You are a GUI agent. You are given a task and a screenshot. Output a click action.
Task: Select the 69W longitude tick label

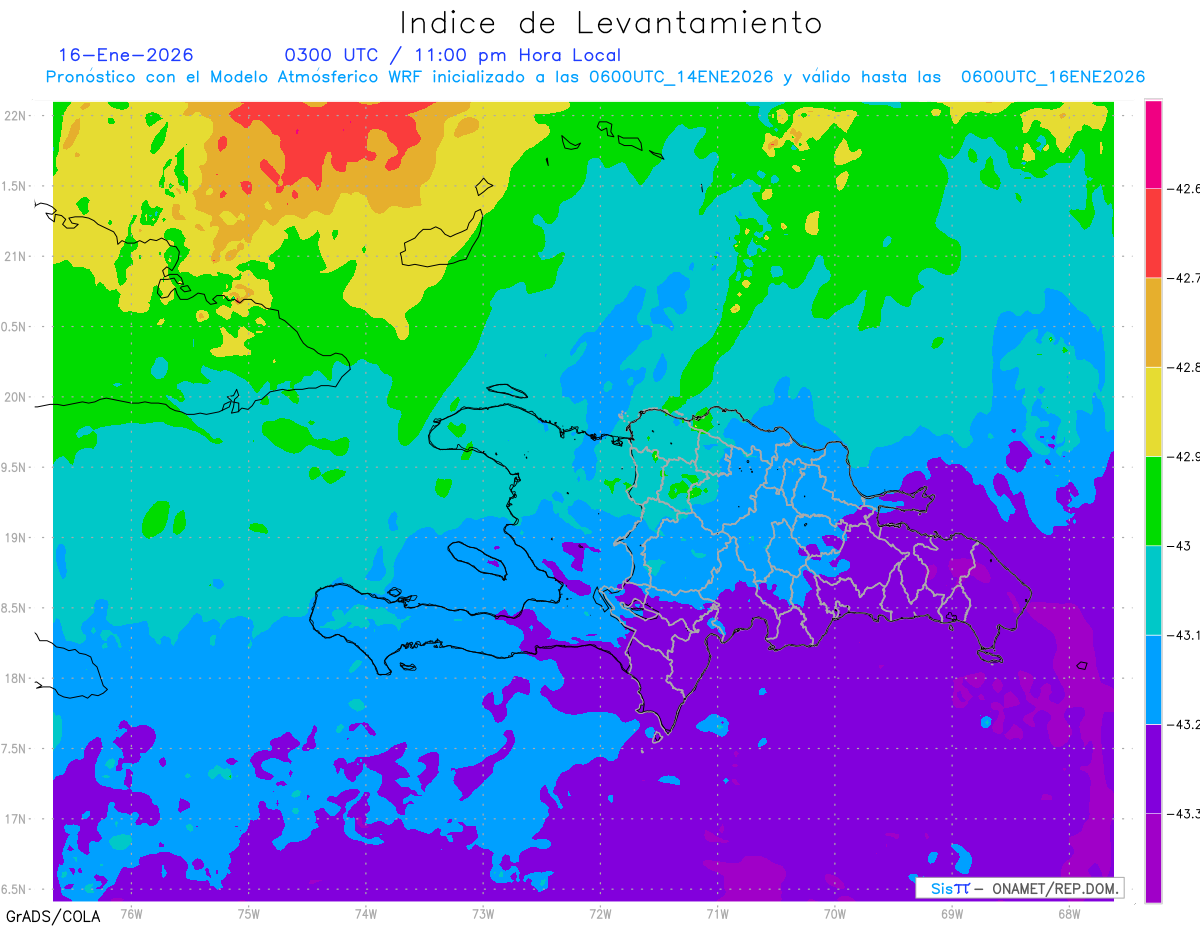(951, 912)
